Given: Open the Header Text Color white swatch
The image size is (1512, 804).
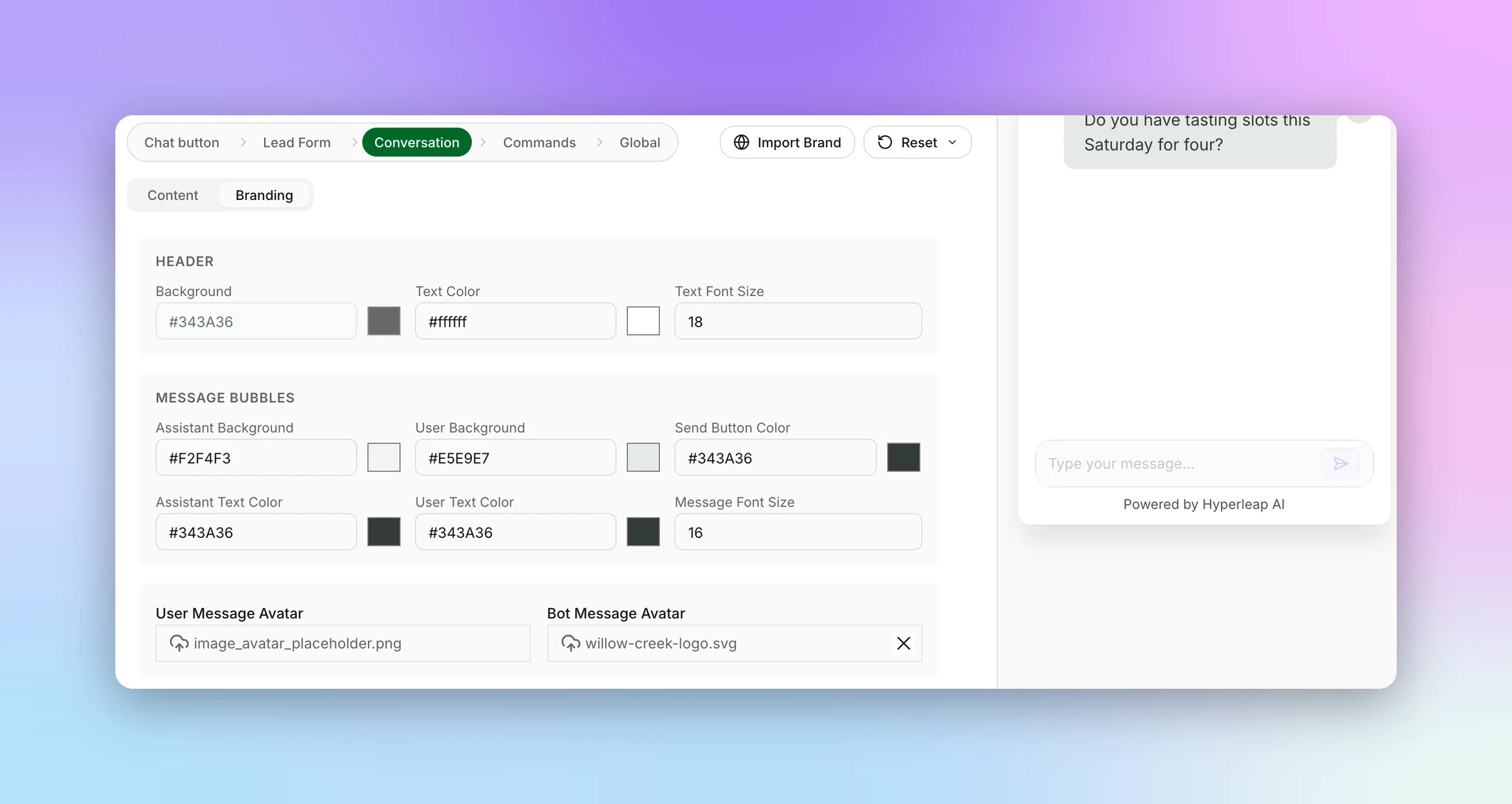Looking at the screenshot, I should point(643,321).
